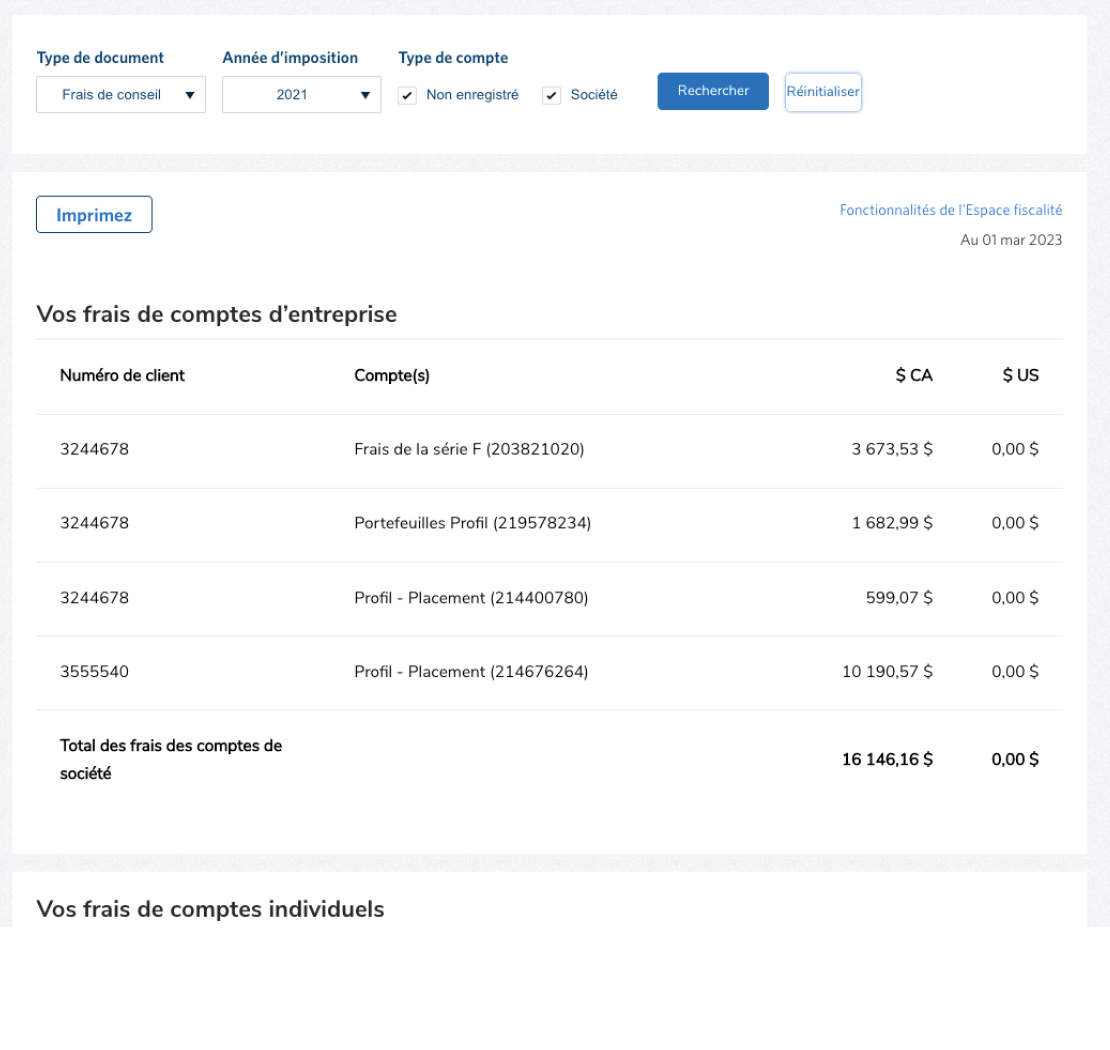
Task: Click the Réinitialiser button
Action: tap(822, 92)
